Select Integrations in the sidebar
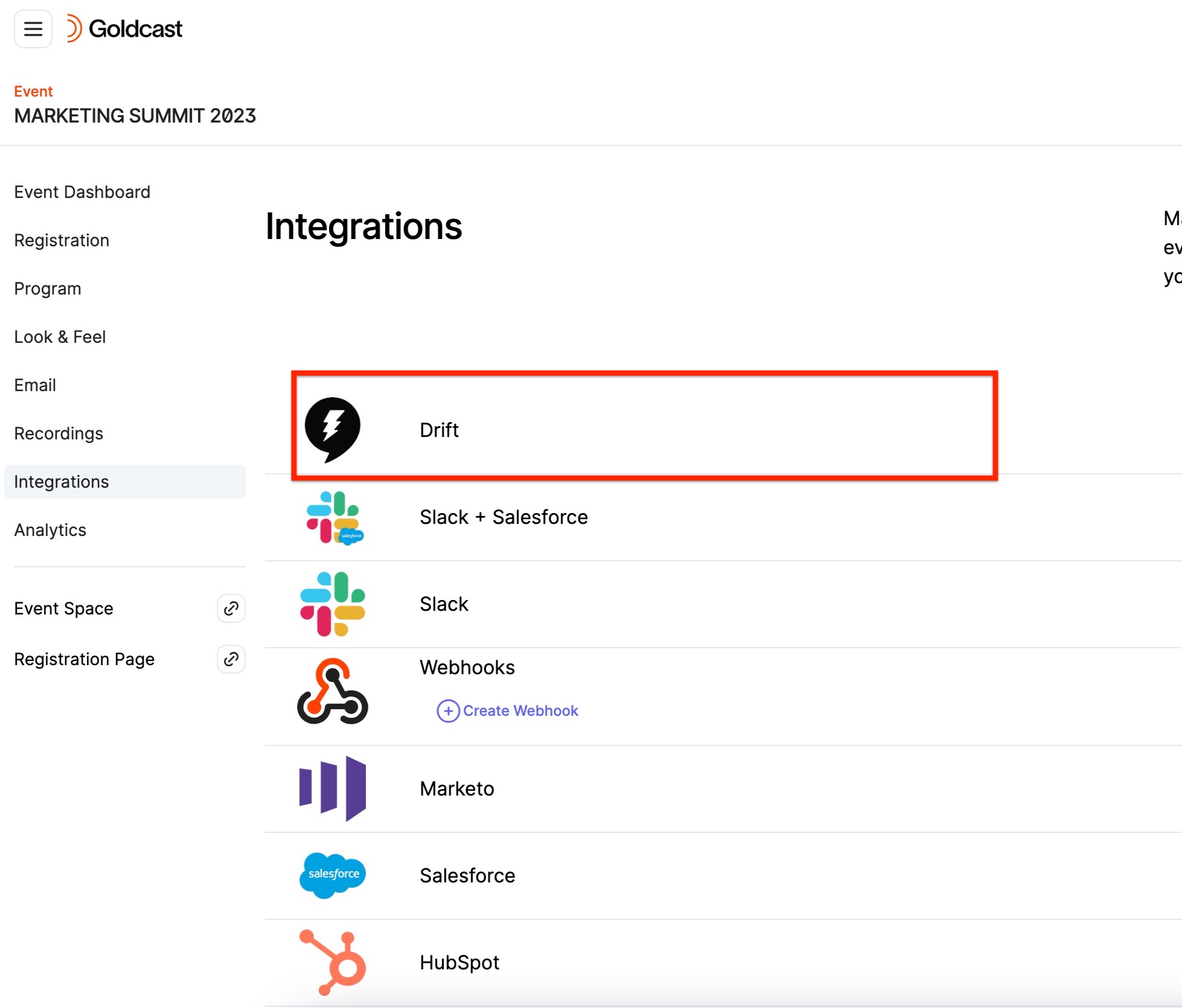The height and width of the screenshot is (1008, 1182). [x=125, y=482]
